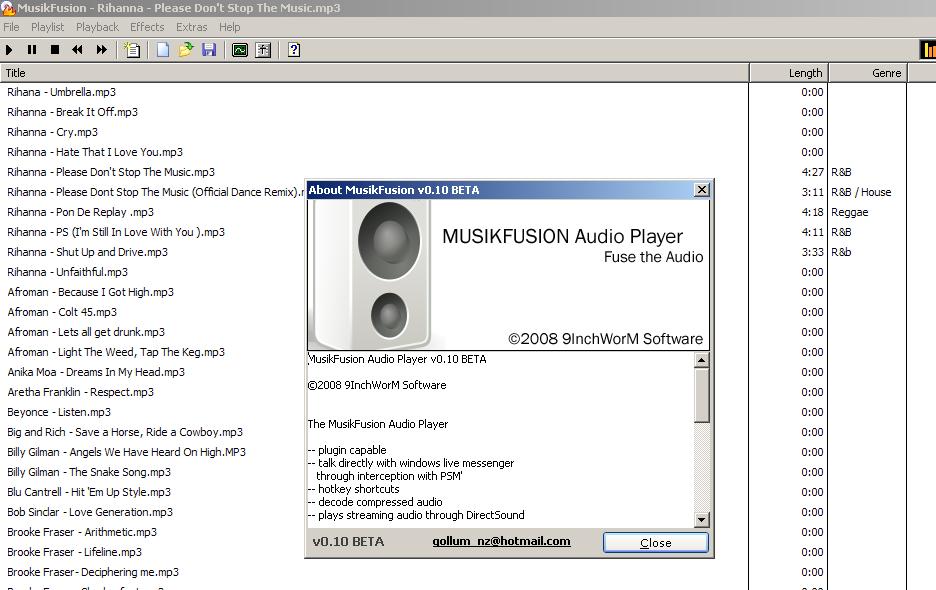Save the playlist with the floppy disk icon
This screenshot has width=936, height=590.
209,50
